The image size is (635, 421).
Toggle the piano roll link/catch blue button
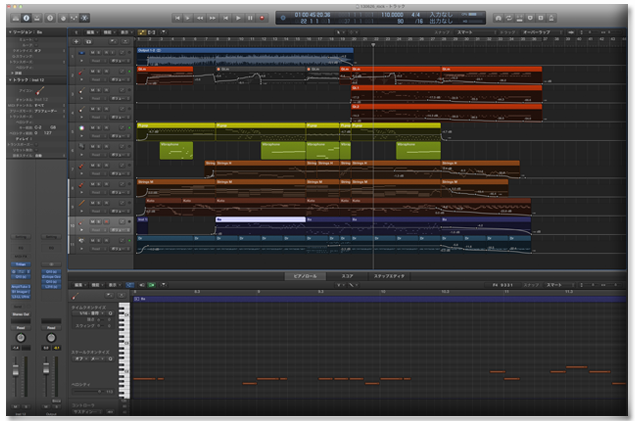130,285
